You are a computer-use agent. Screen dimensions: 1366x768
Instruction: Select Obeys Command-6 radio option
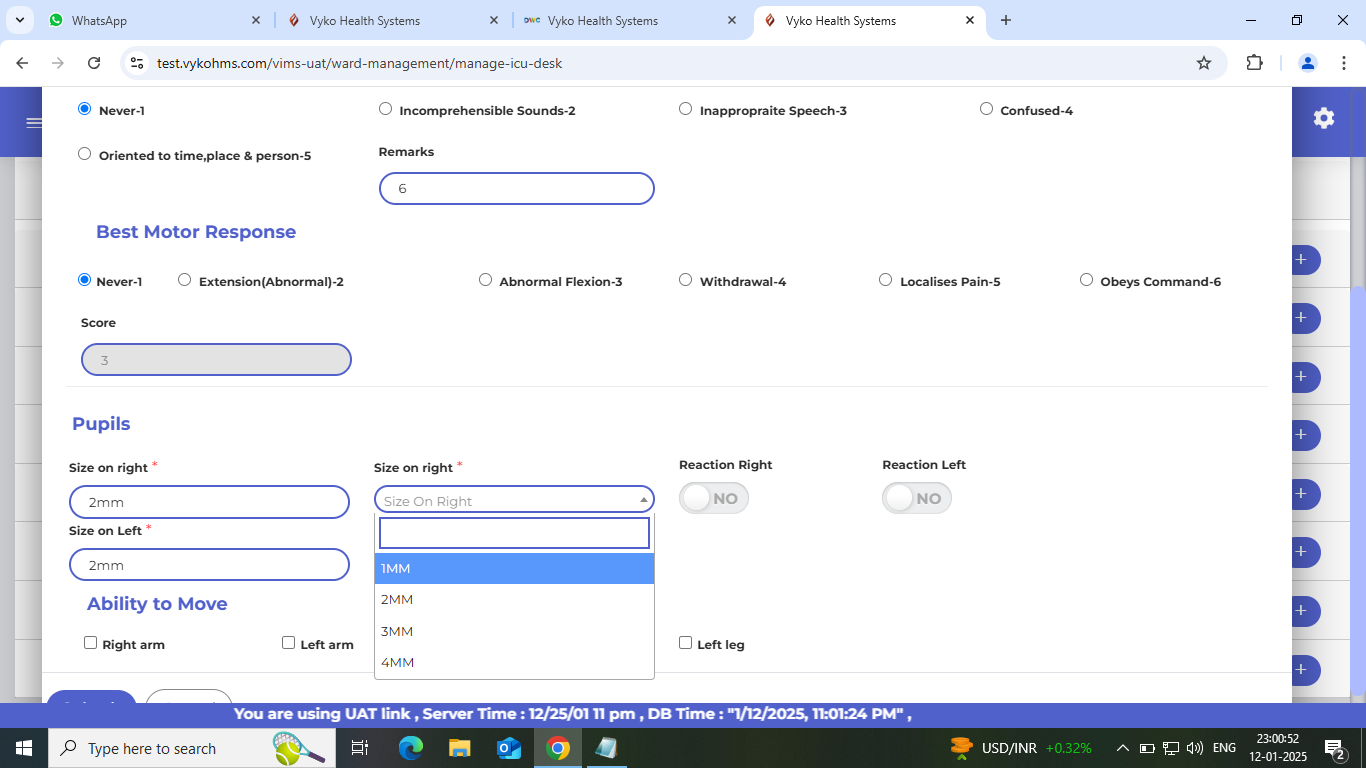[x=1086, y=280]
